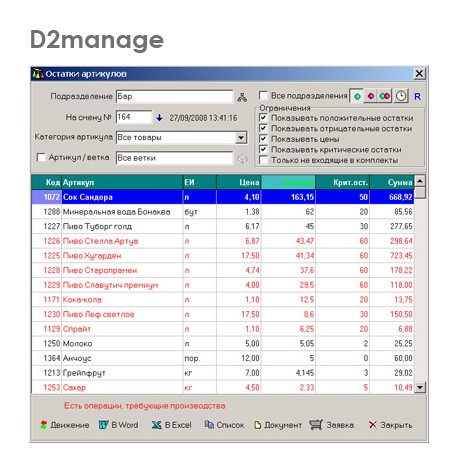
Task: Select the Минеральная вода Бонаква row
Action: pyautogui.click(x=223, y=212)
